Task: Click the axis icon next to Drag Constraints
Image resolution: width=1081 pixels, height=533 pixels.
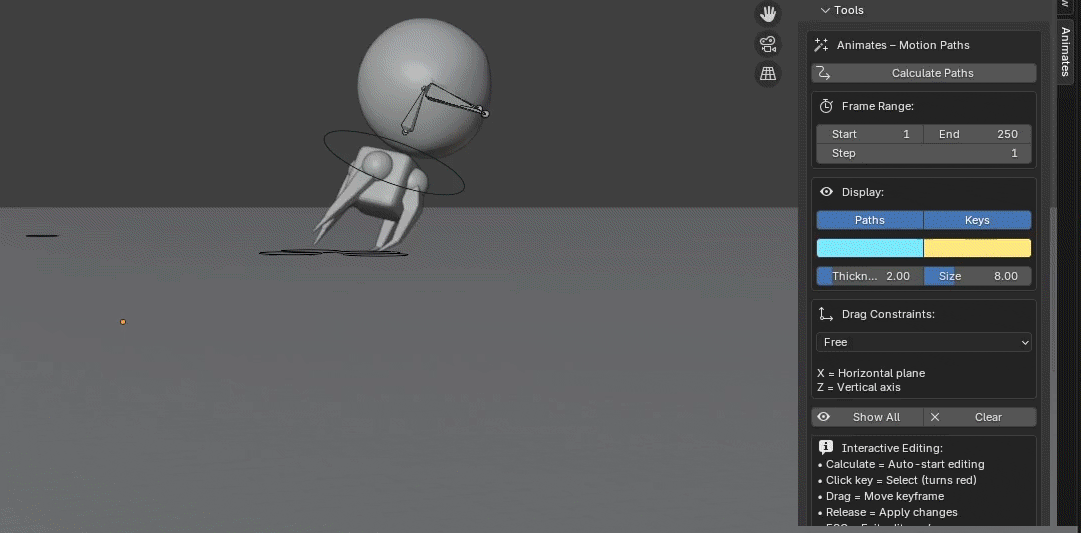Action: tap(826, 314)
